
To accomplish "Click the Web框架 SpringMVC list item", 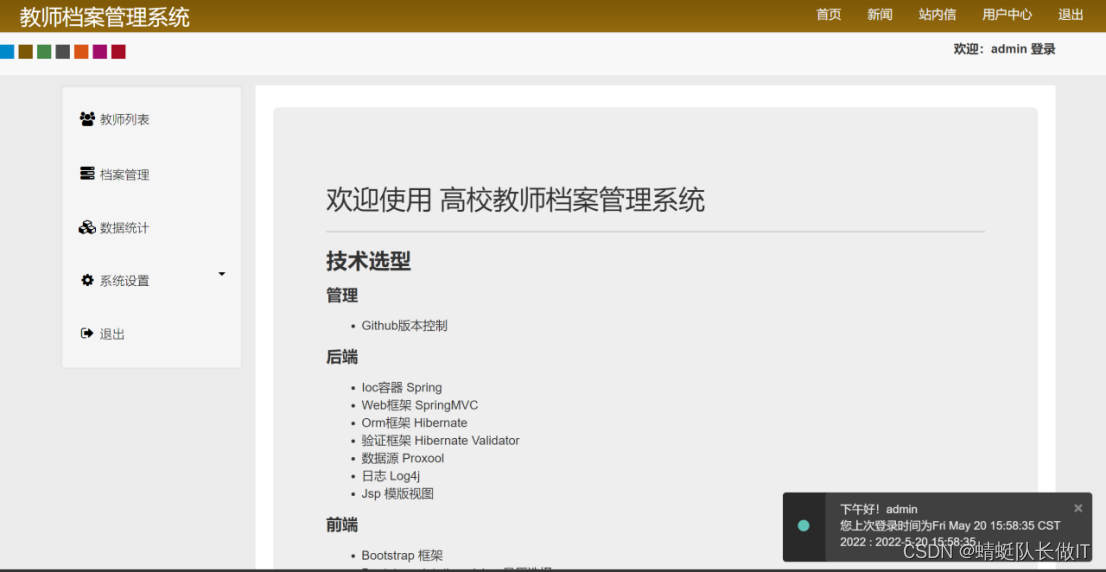I will (x=420, y=405).
